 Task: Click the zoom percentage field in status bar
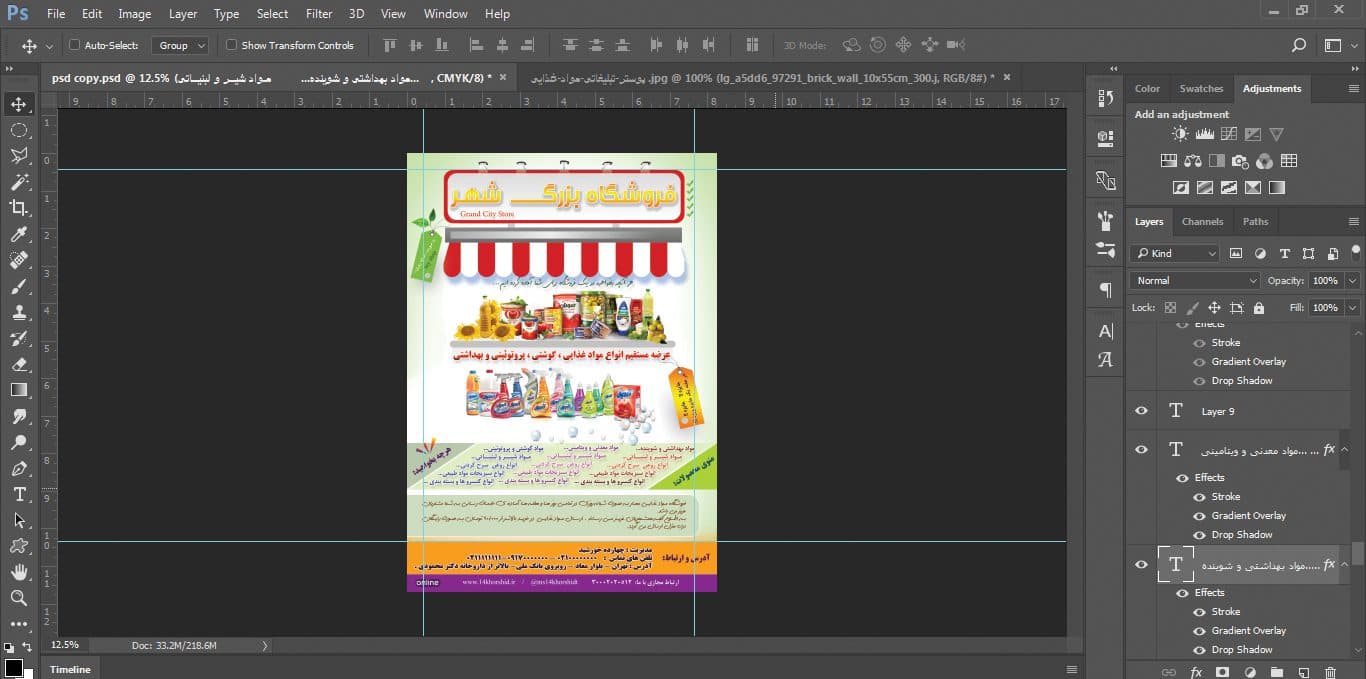[x=65, y=645]
